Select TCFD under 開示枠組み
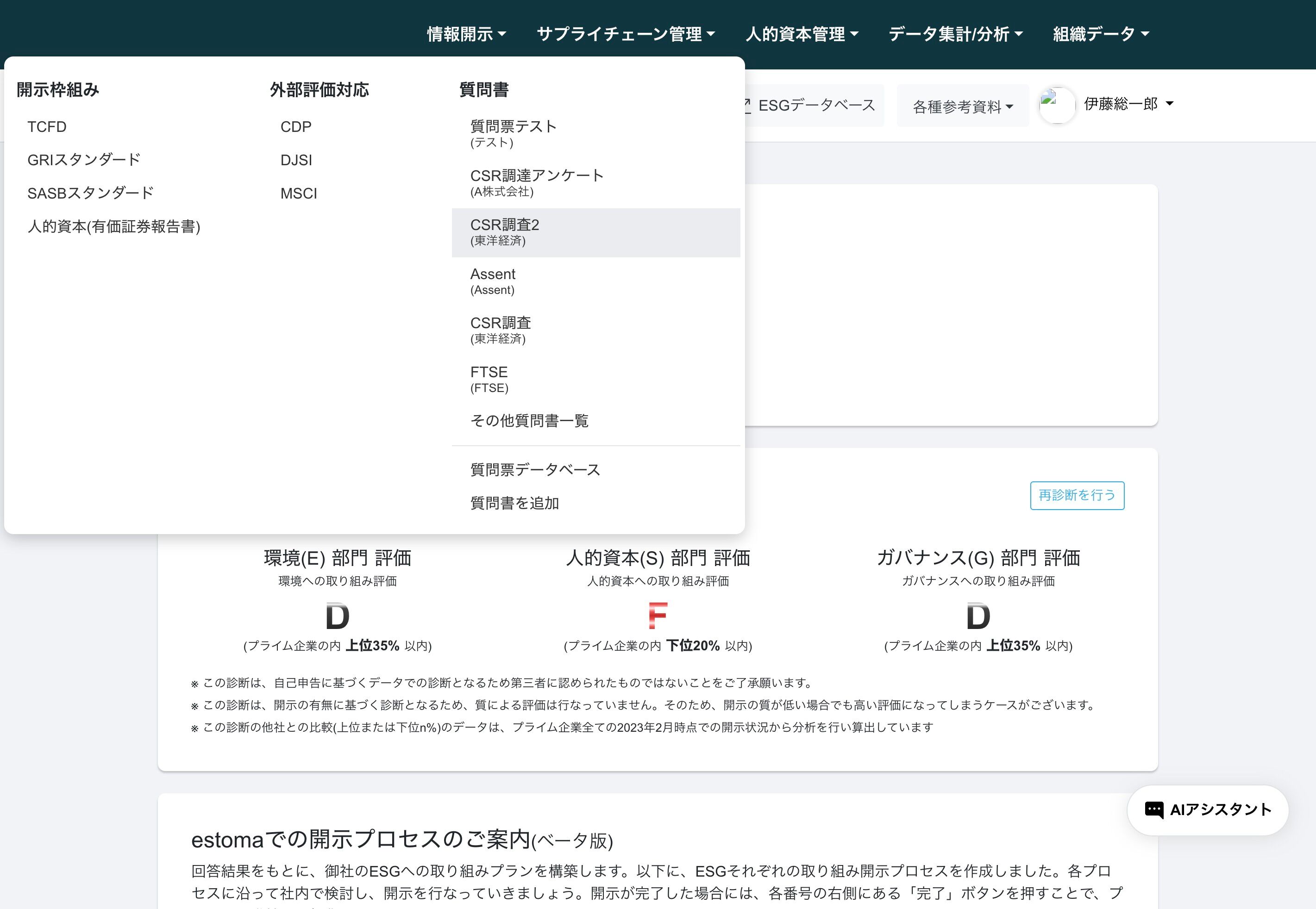This screenshot has height=909, width=1316. [47, 126]
